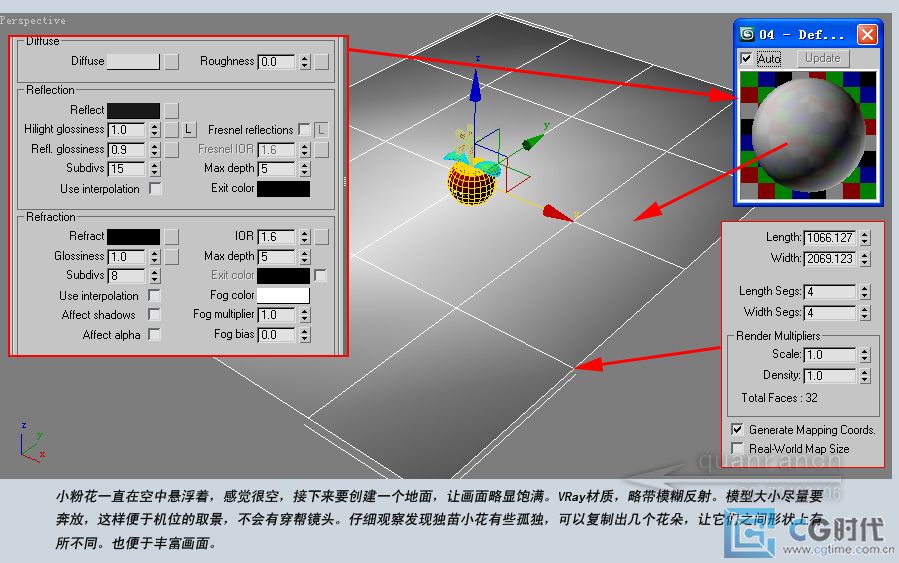Screen dimensions: 899x563
Task: Uncheck Auto in material preview window
Action: point(746,58)
